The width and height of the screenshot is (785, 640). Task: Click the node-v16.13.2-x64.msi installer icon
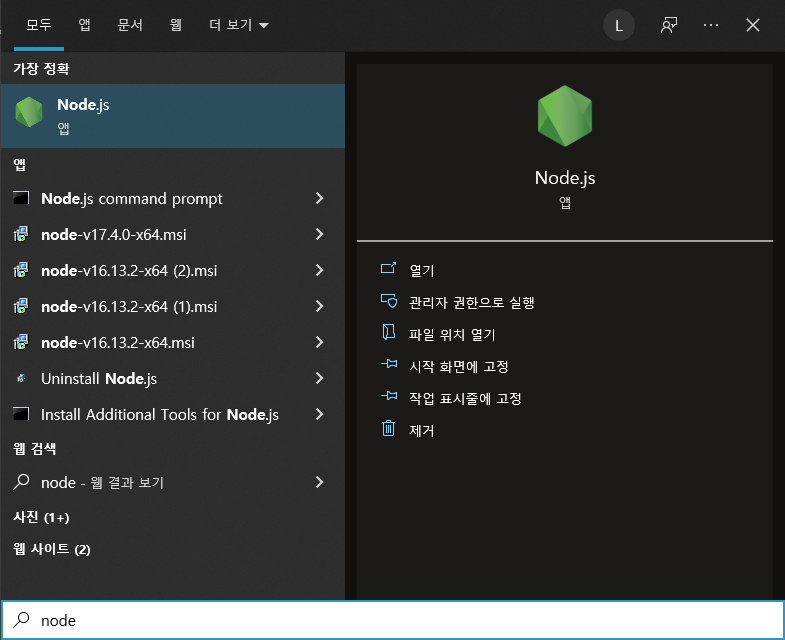tap(21, 342)
